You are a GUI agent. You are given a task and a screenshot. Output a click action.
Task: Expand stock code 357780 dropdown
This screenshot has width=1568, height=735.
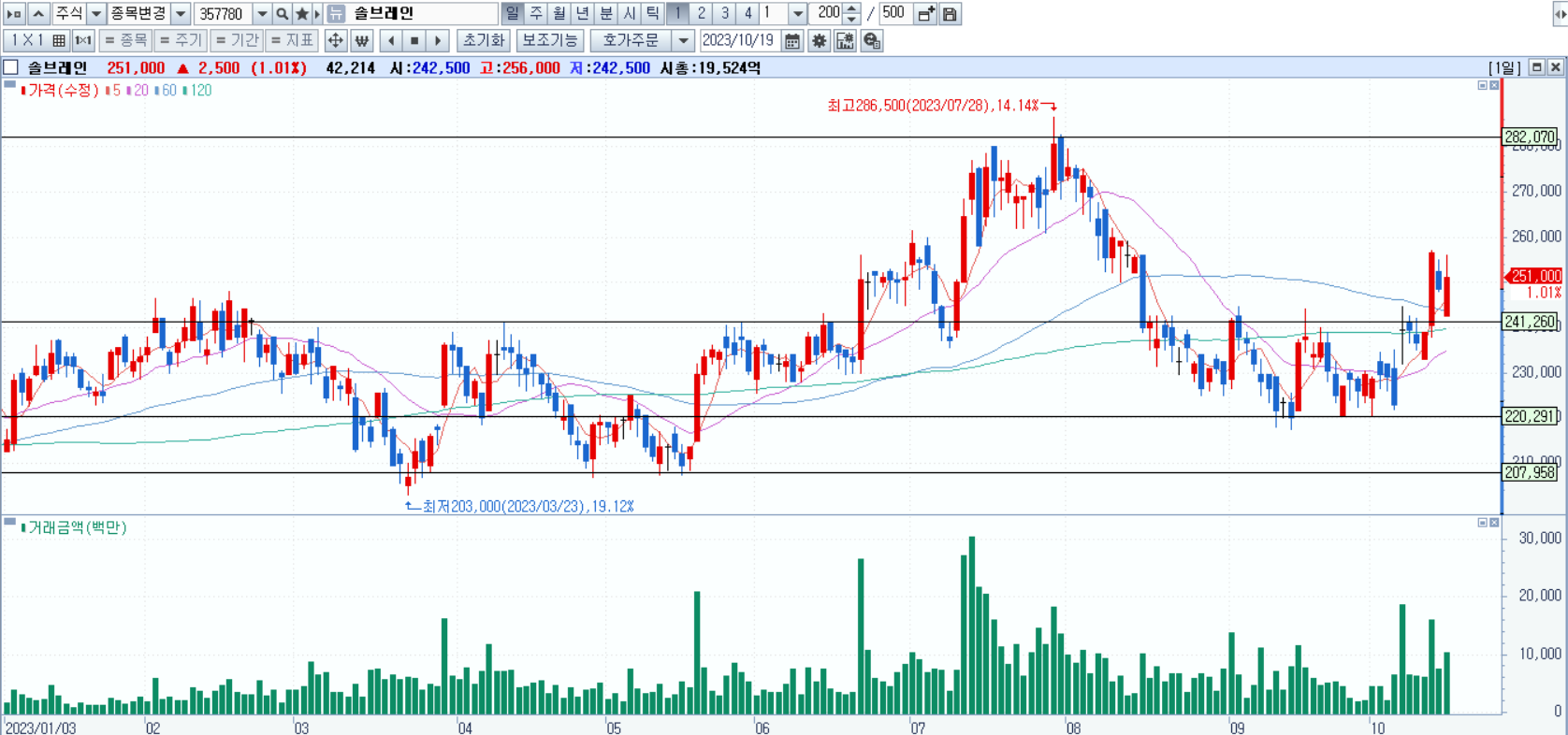tap(263, 14)
